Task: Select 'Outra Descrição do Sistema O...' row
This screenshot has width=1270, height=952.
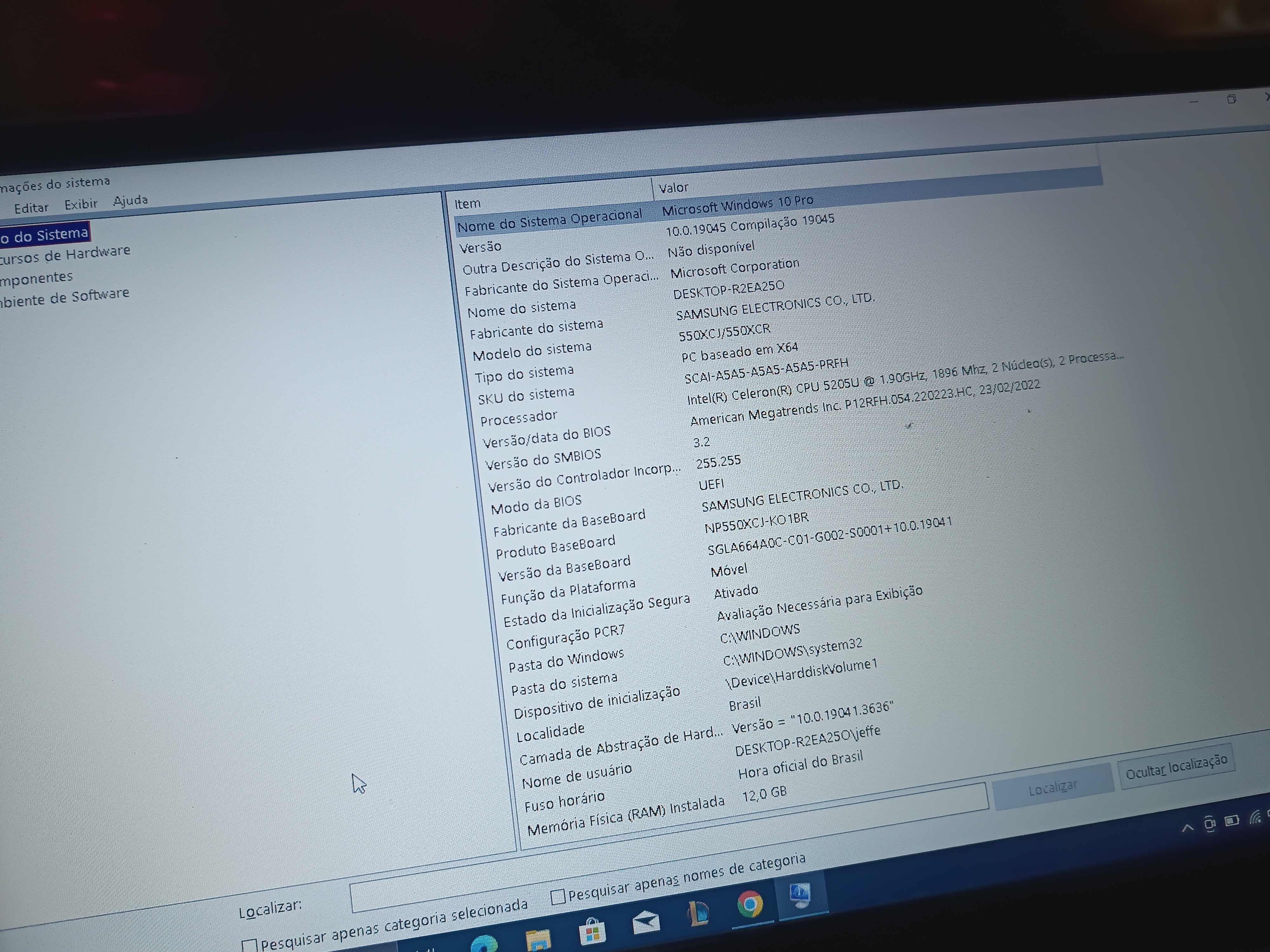Action: (x=558, y=263)
